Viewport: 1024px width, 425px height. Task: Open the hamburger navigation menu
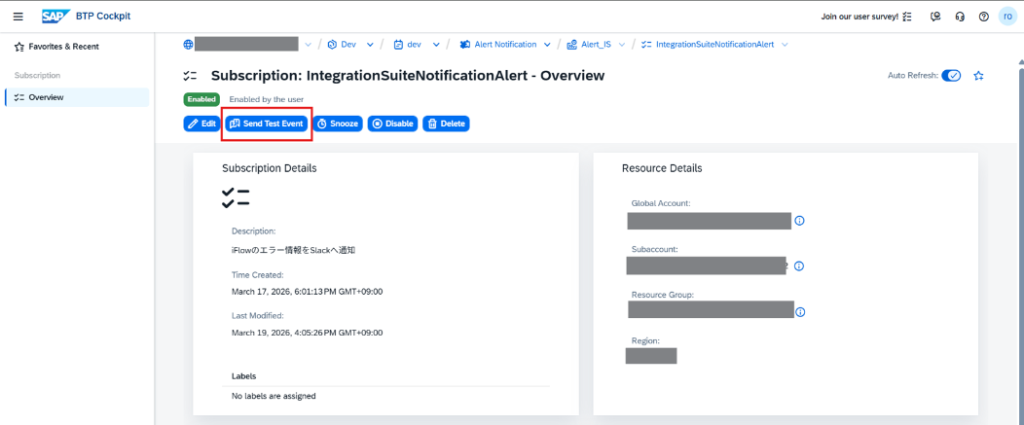[x=18, y=16]
